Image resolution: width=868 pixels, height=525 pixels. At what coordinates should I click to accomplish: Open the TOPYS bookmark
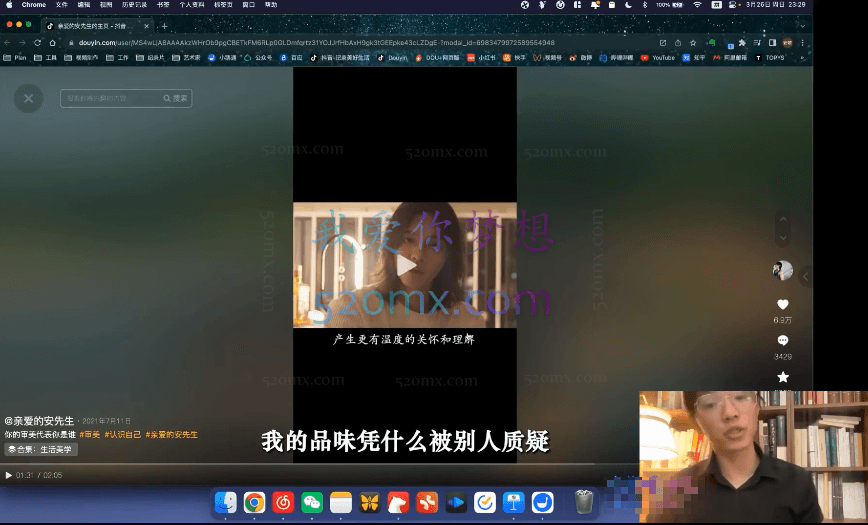click(x=770, y=58)
